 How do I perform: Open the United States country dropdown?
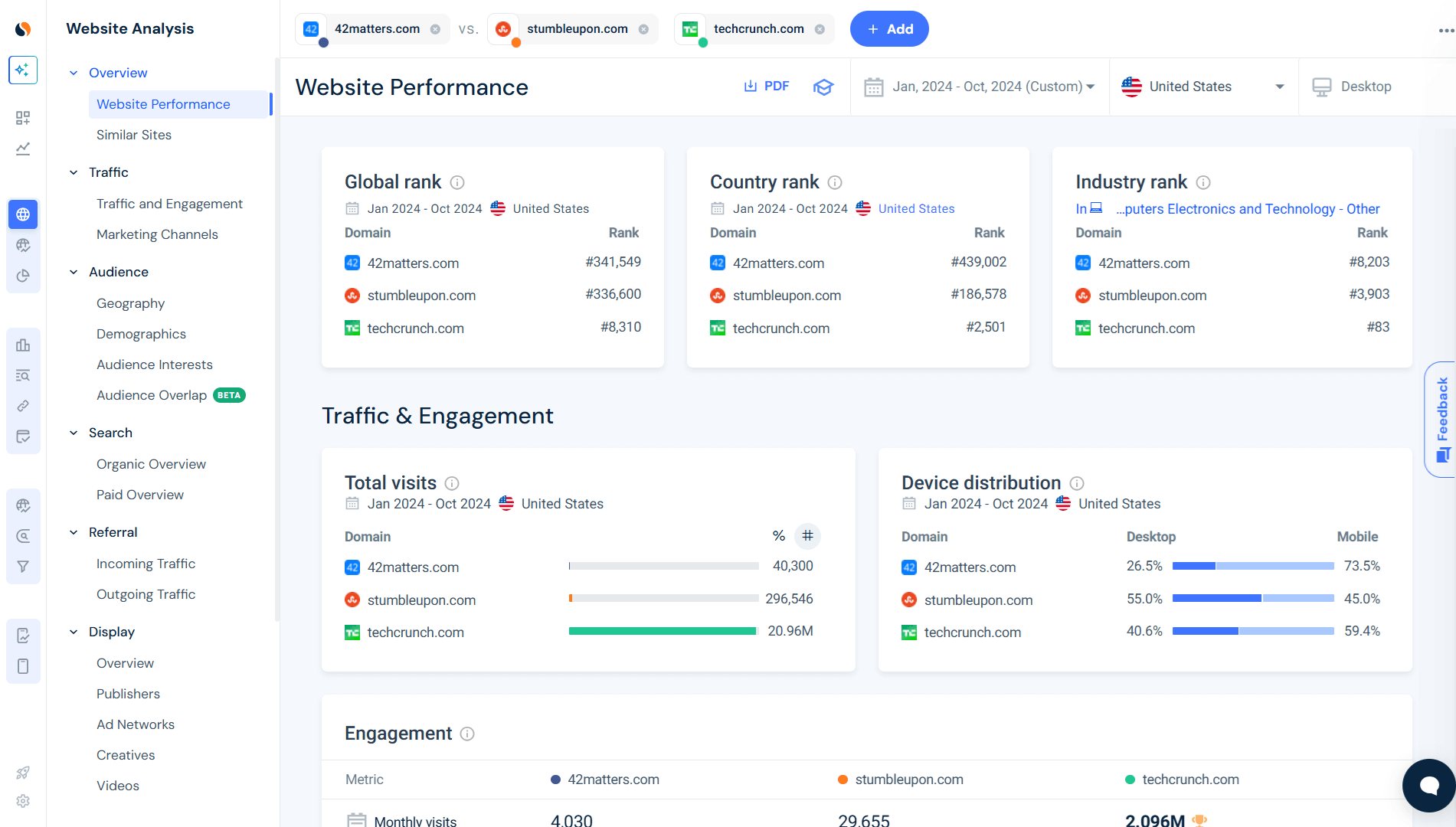coord(1203,87)
